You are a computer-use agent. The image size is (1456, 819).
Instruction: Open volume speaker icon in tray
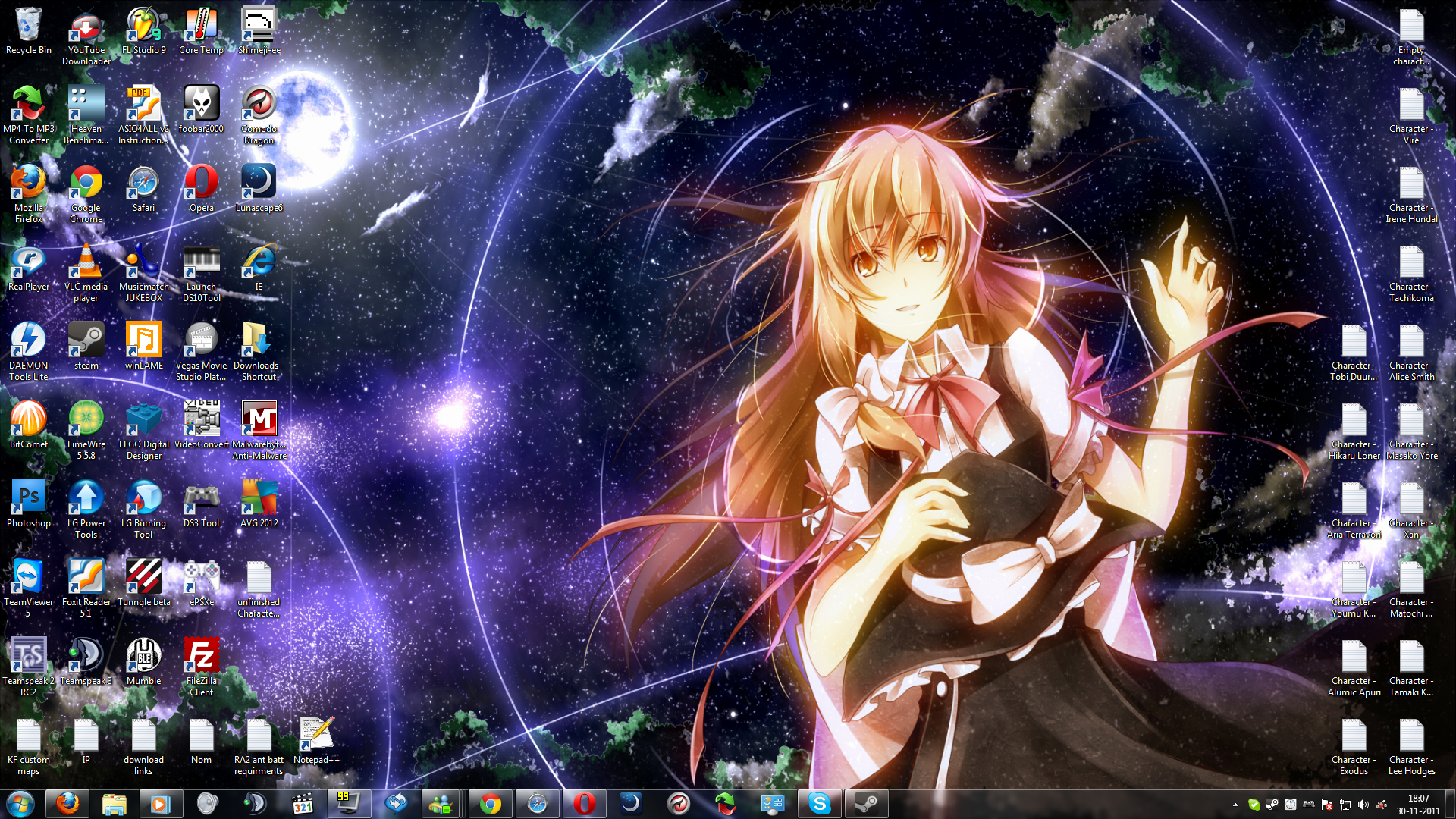(x=1363, y=804)
